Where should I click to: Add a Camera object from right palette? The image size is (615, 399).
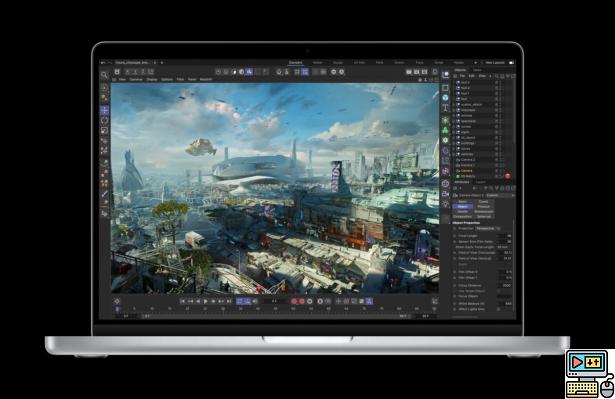(x=446, y=194)
